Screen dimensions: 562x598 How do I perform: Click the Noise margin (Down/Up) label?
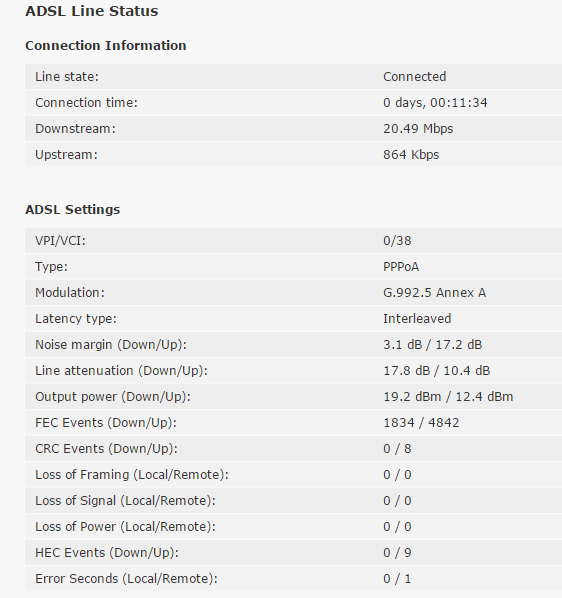(x=111, y=345)
